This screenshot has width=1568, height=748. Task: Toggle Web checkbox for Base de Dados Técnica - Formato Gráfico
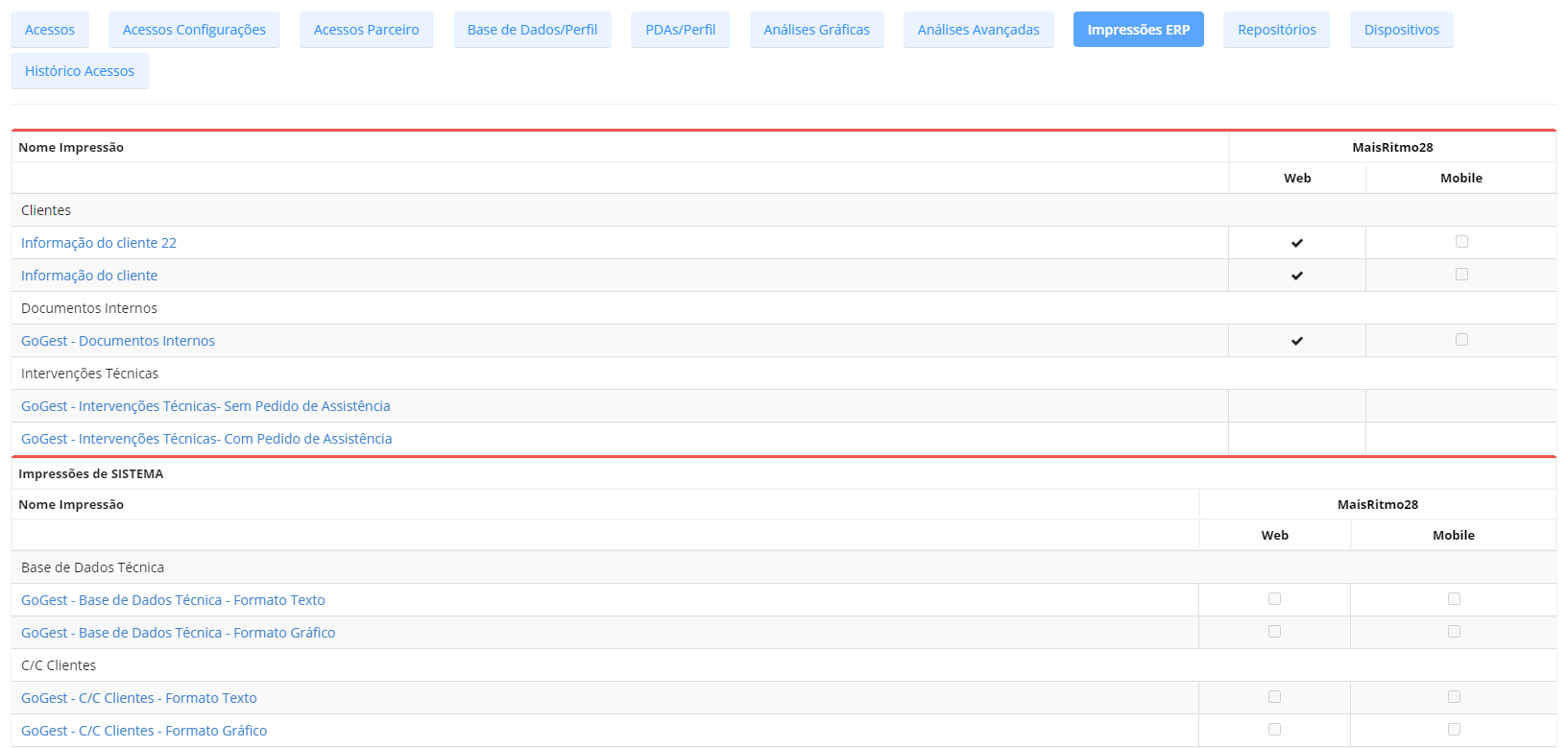(1274, 632)
